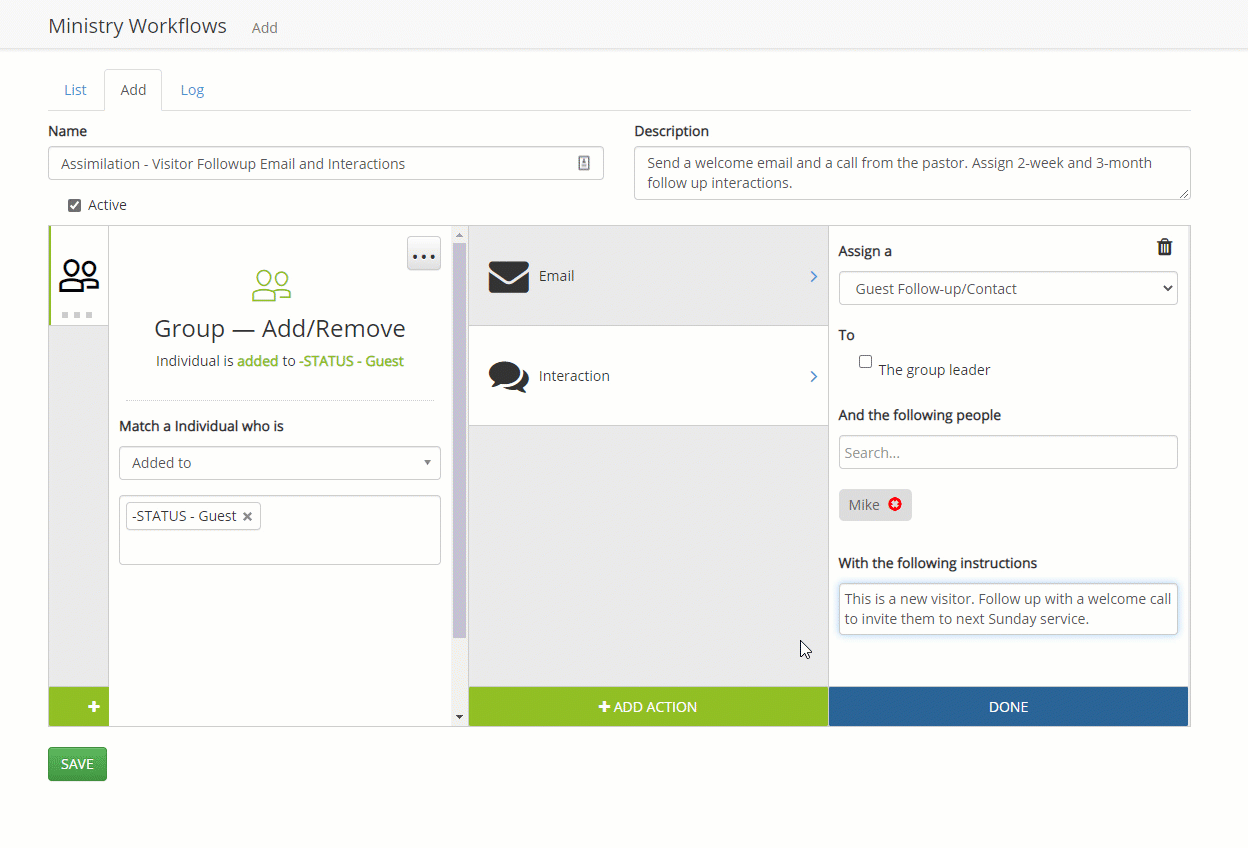
Task: Click the envelope Email action icon
Action: (508, 276)
